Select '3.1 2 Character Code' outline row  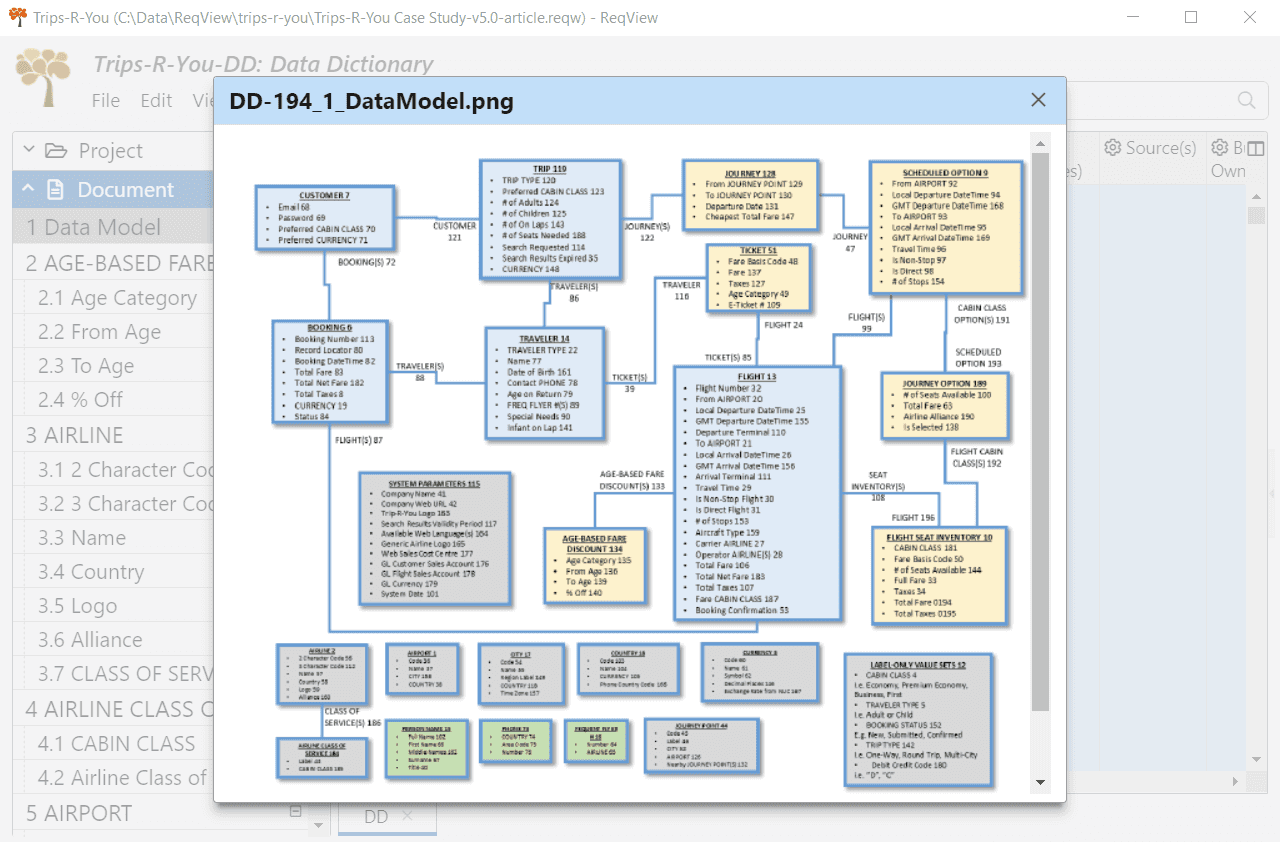(114, 470)
